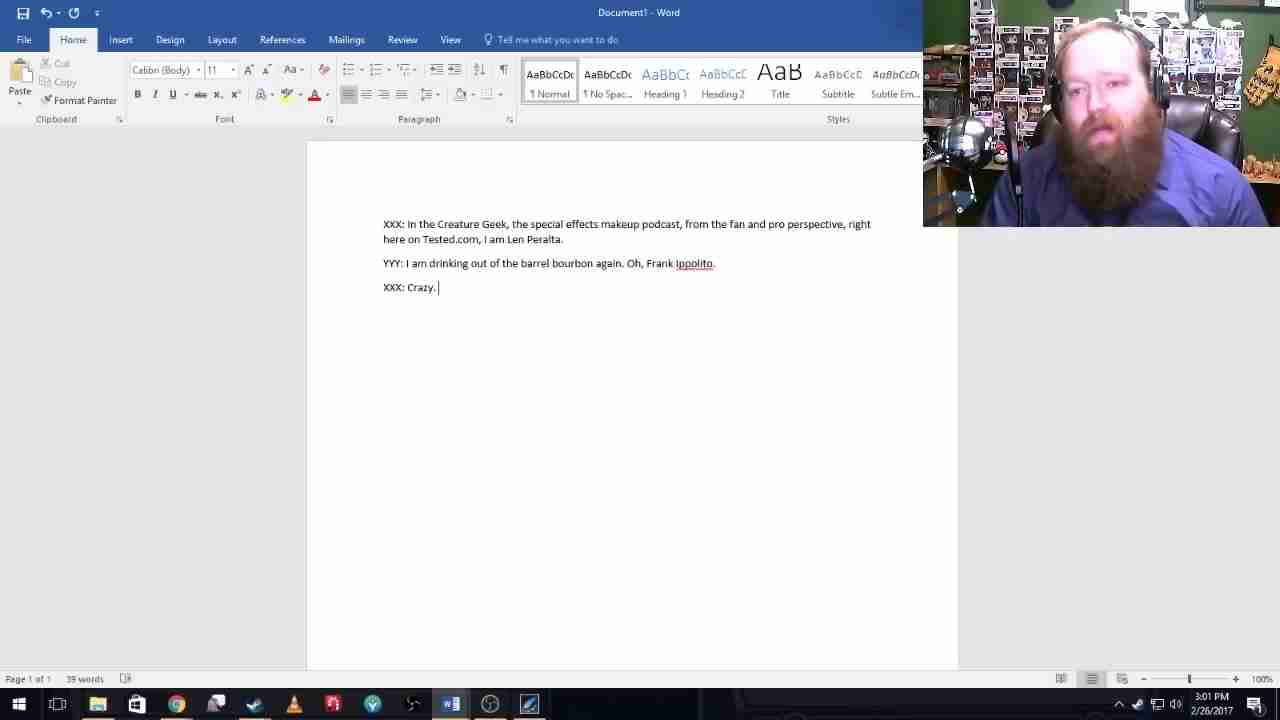Open the font size dropdown

click(x=233, y=70)
